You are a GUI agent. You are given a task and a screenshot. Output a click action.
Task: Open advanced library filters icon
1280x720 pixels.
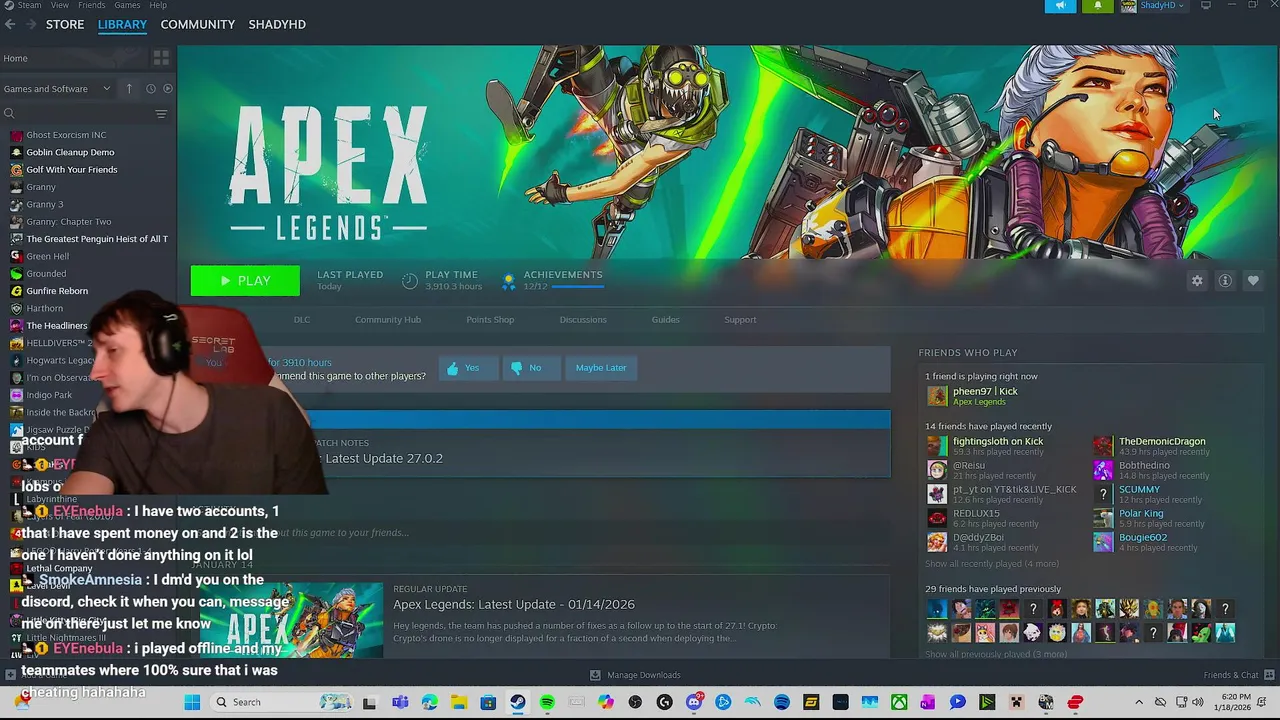(161, 114)
